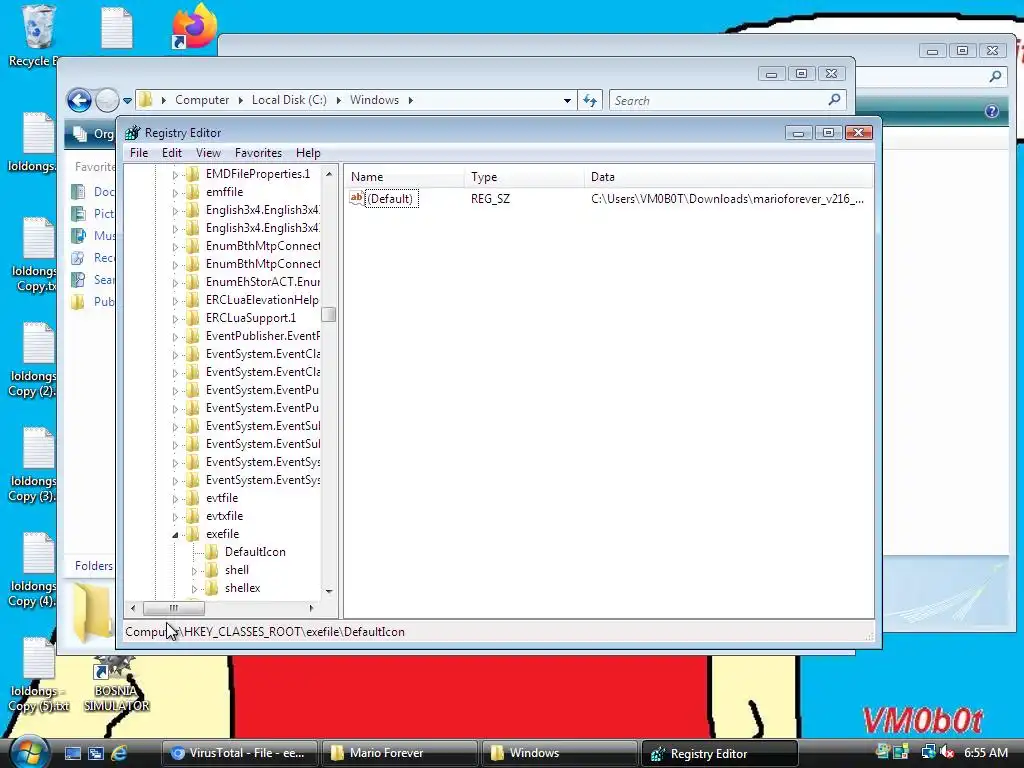Click the Local Disk (C:) breadcrumb
This screenshot has height=768, width=1024.
(x=289, y=100)
